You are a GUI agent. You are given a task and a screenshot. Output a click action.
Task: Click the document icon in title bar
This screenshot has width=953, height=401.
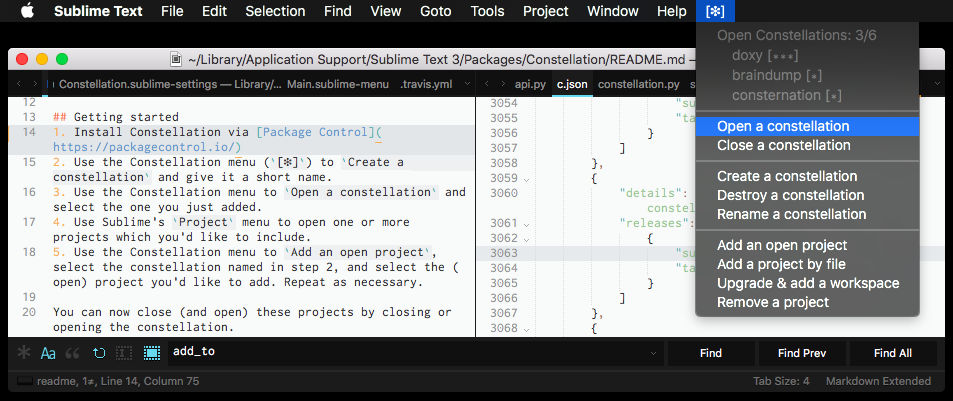(x=176, y=60)
